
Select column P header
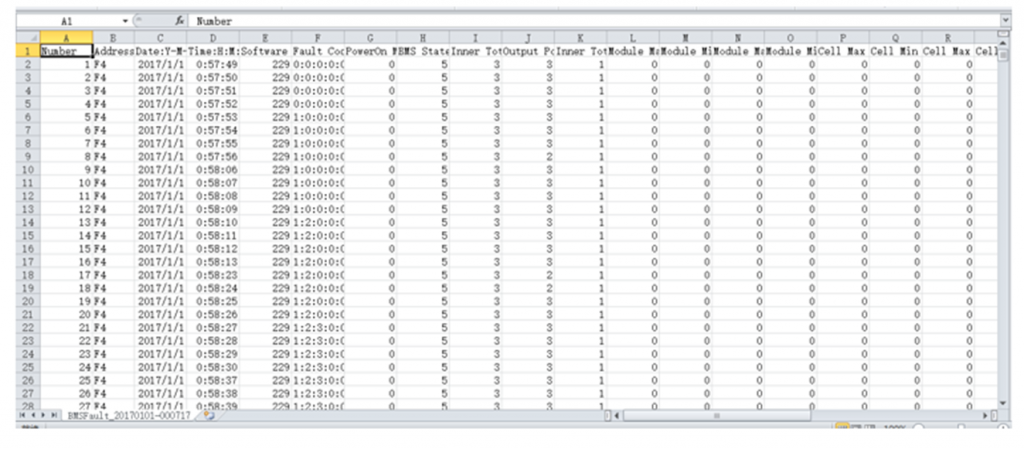click(842, 38)
